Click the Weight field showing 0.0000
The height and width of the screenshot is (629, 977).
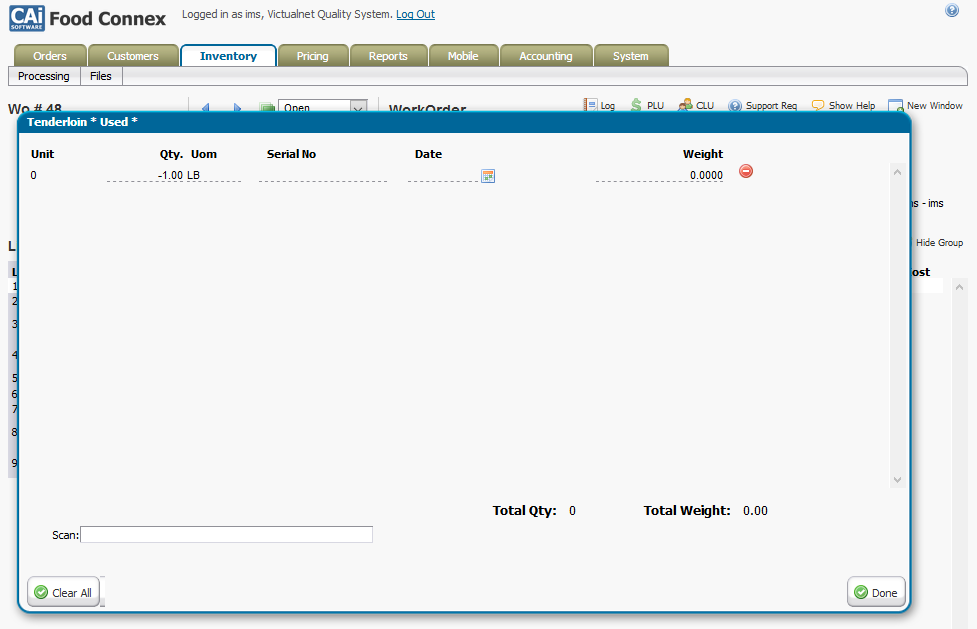659,175
